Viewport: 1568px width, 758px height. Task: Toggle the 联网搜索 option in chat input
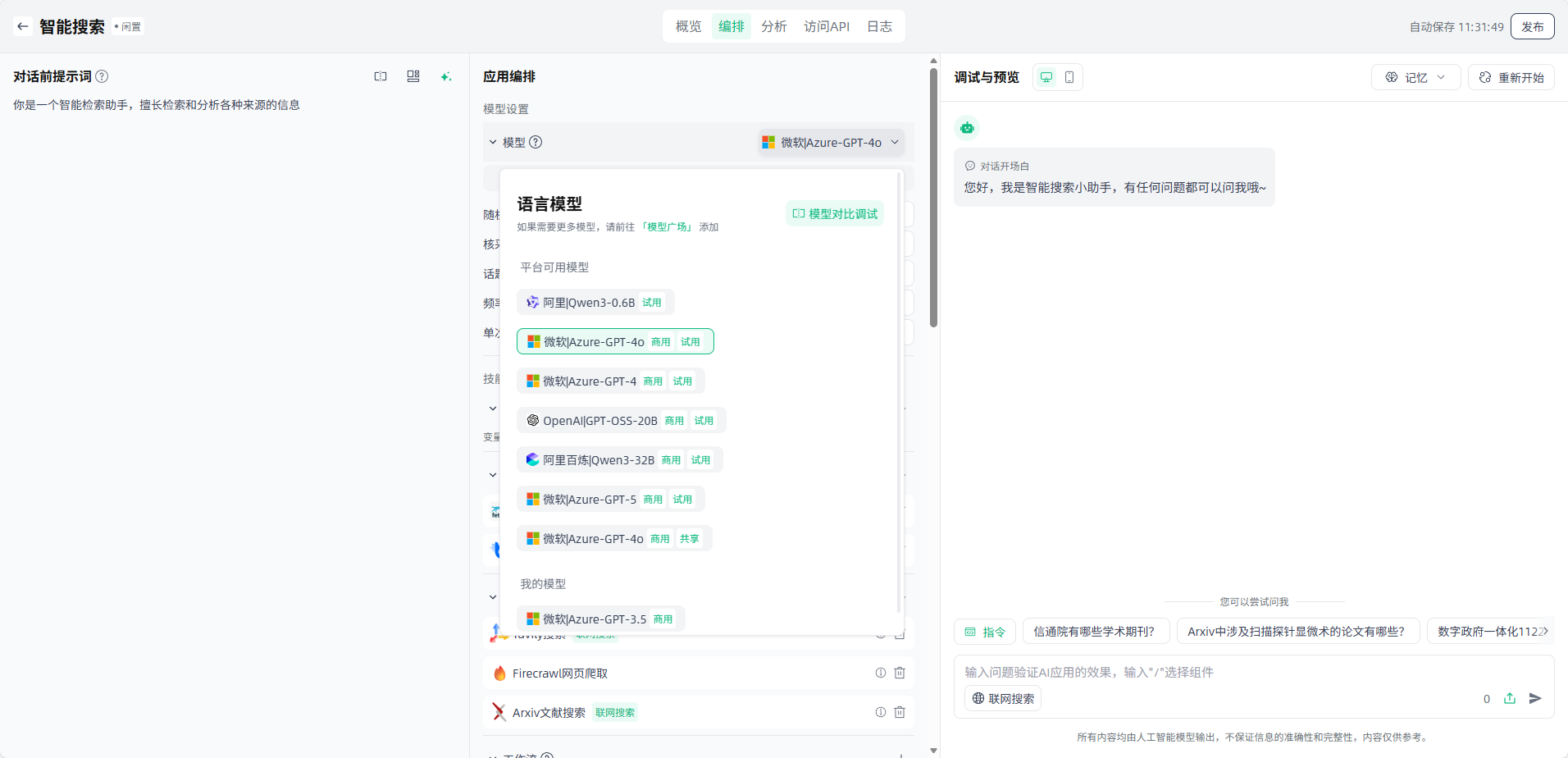click(1003, 698)
